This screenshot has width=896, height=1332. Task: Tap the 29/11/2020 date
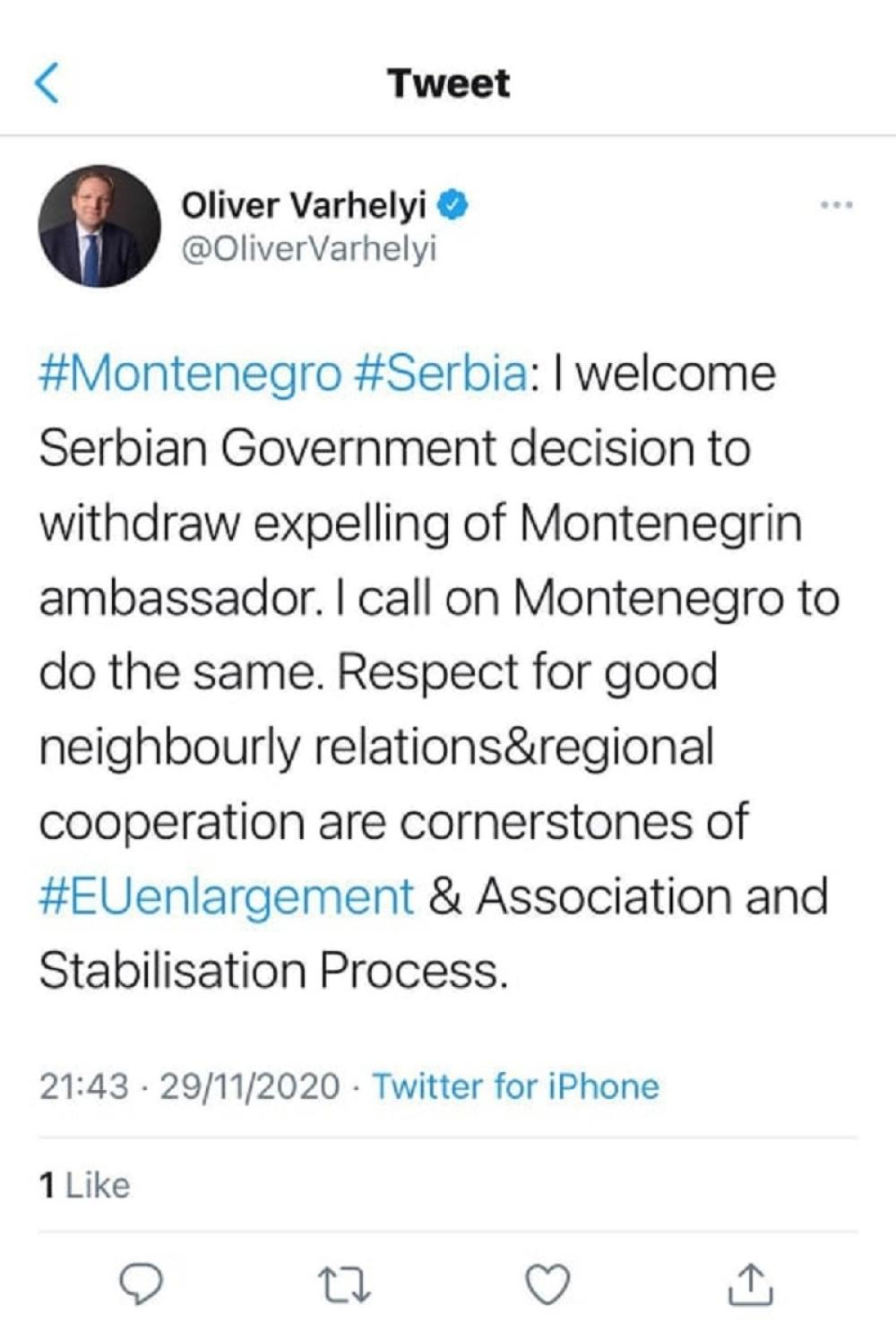click(250, 1086)
